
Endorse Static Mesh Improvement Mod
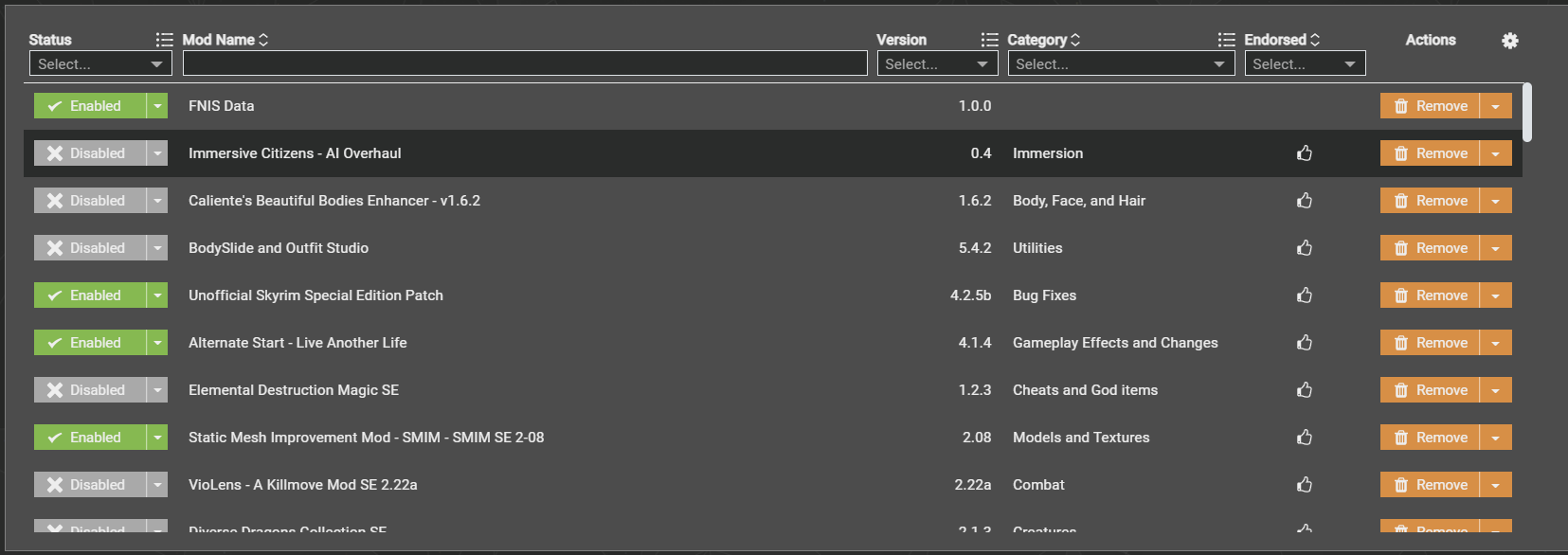pos(1305,437)
